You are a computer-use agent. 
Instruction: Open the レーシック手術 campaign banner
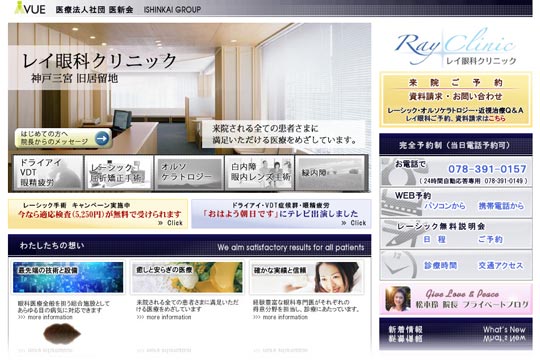(x=98, y=214)
